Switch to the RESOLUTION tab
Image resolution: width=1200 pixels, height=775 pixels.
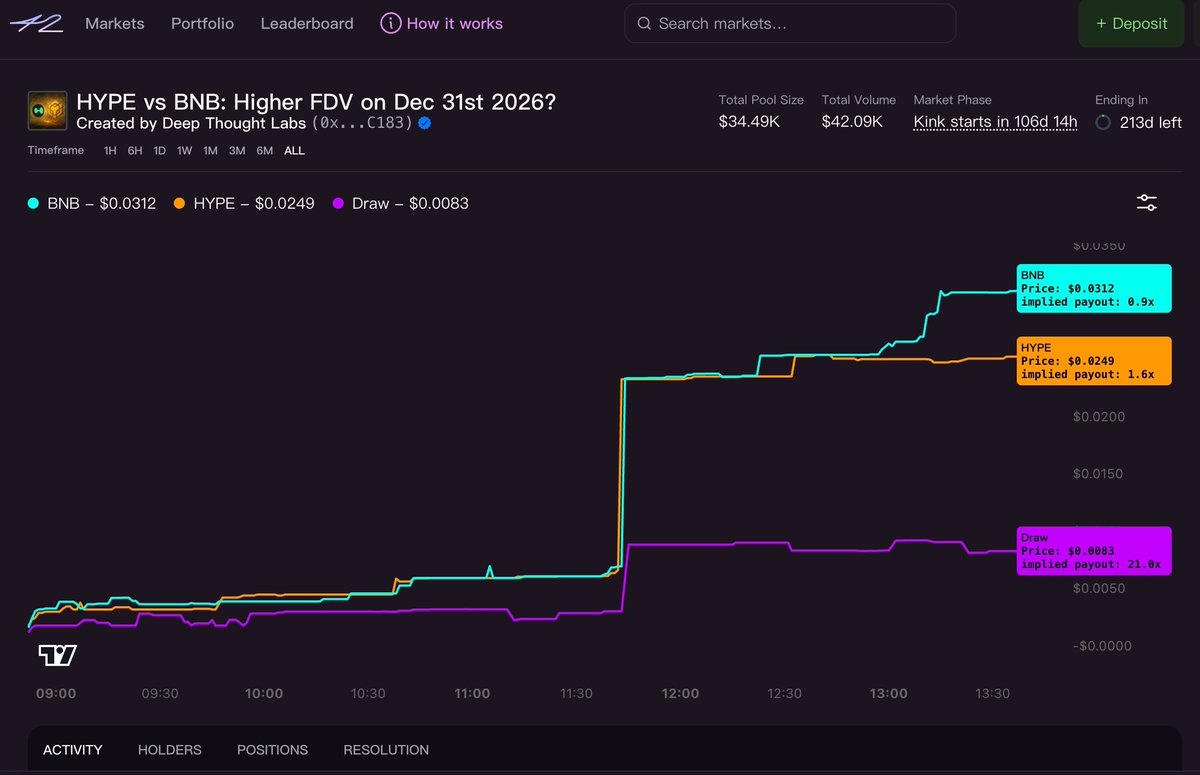[x=386, y=750]
